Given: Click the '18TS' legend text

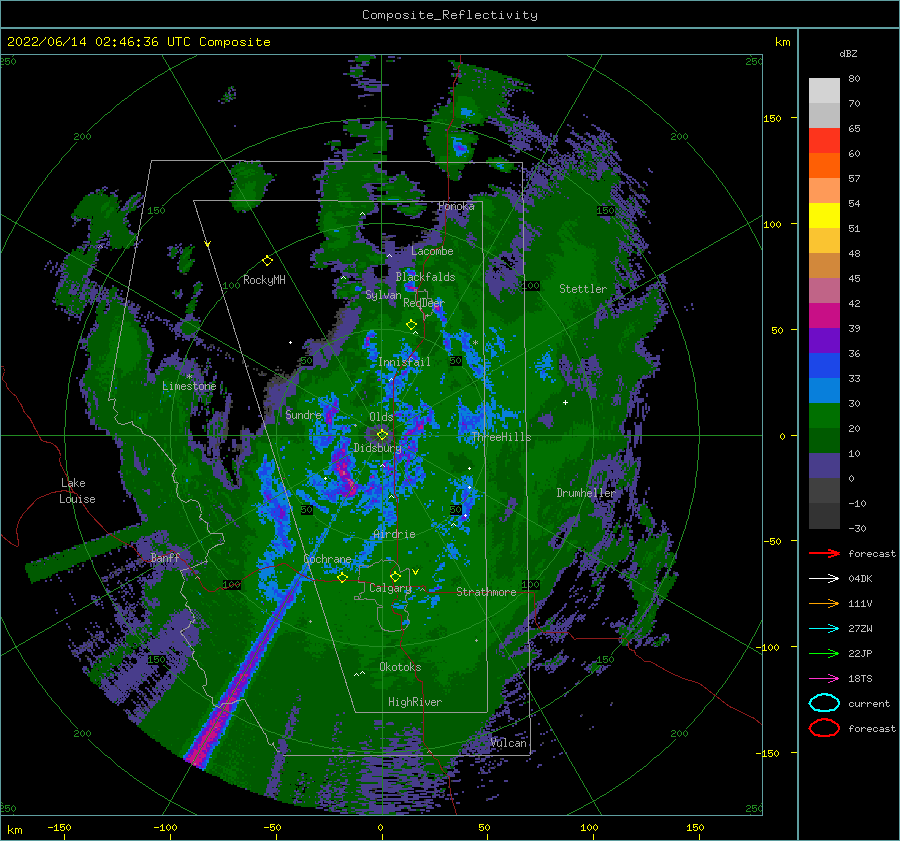Looking at the screenshot, I should 860,678.
